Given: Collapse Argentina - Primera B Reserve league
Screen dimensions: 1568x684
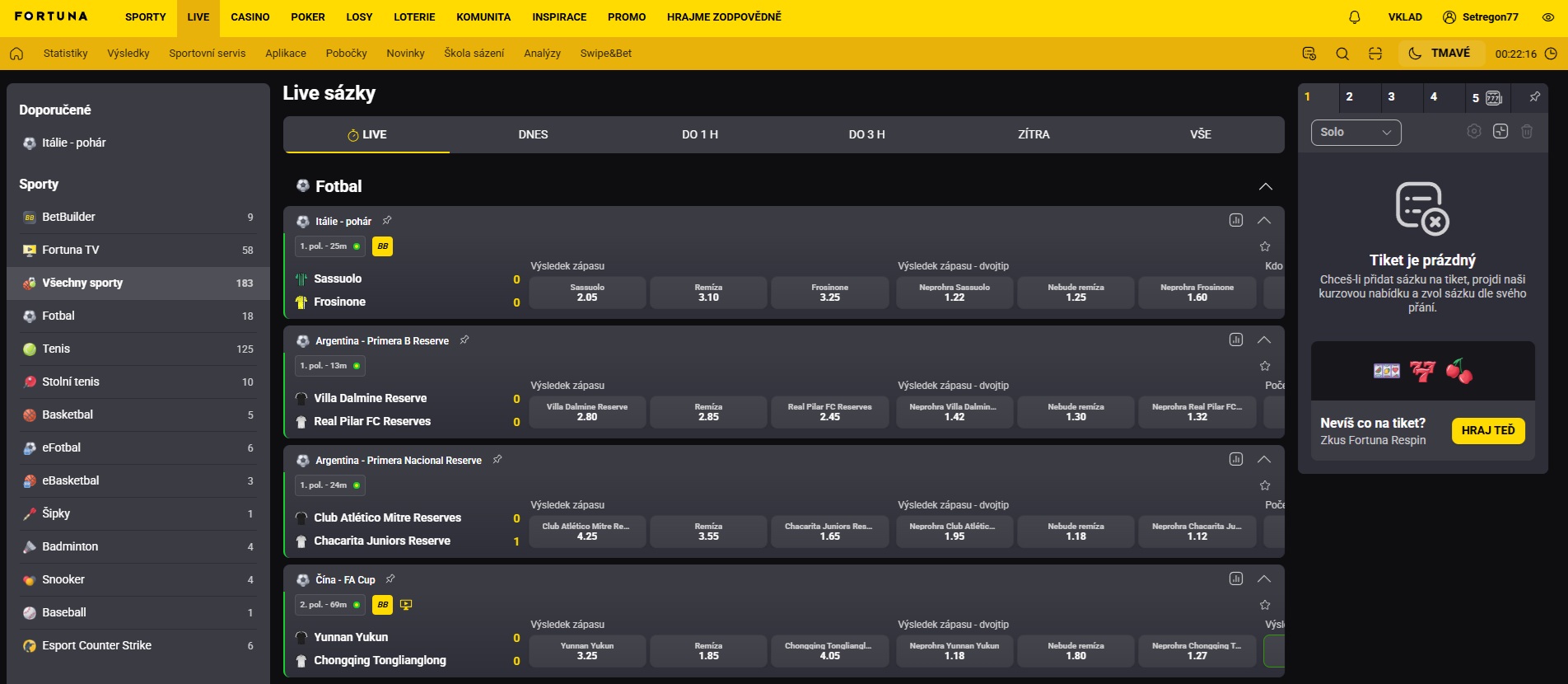Looking at the screenshot, I should pyautogui.click(x=1264, y=340).
